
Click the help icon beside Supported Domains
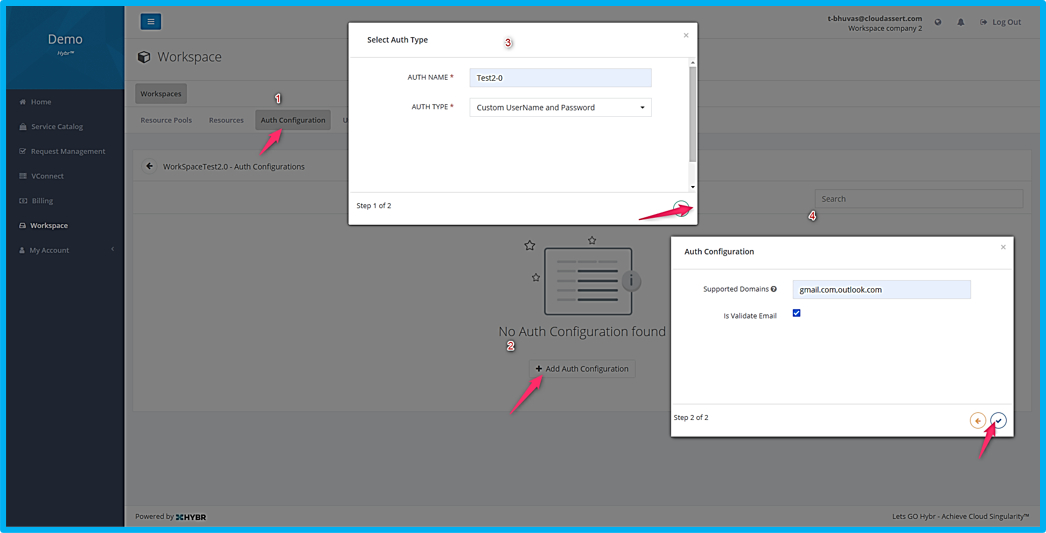pos(774,289)
